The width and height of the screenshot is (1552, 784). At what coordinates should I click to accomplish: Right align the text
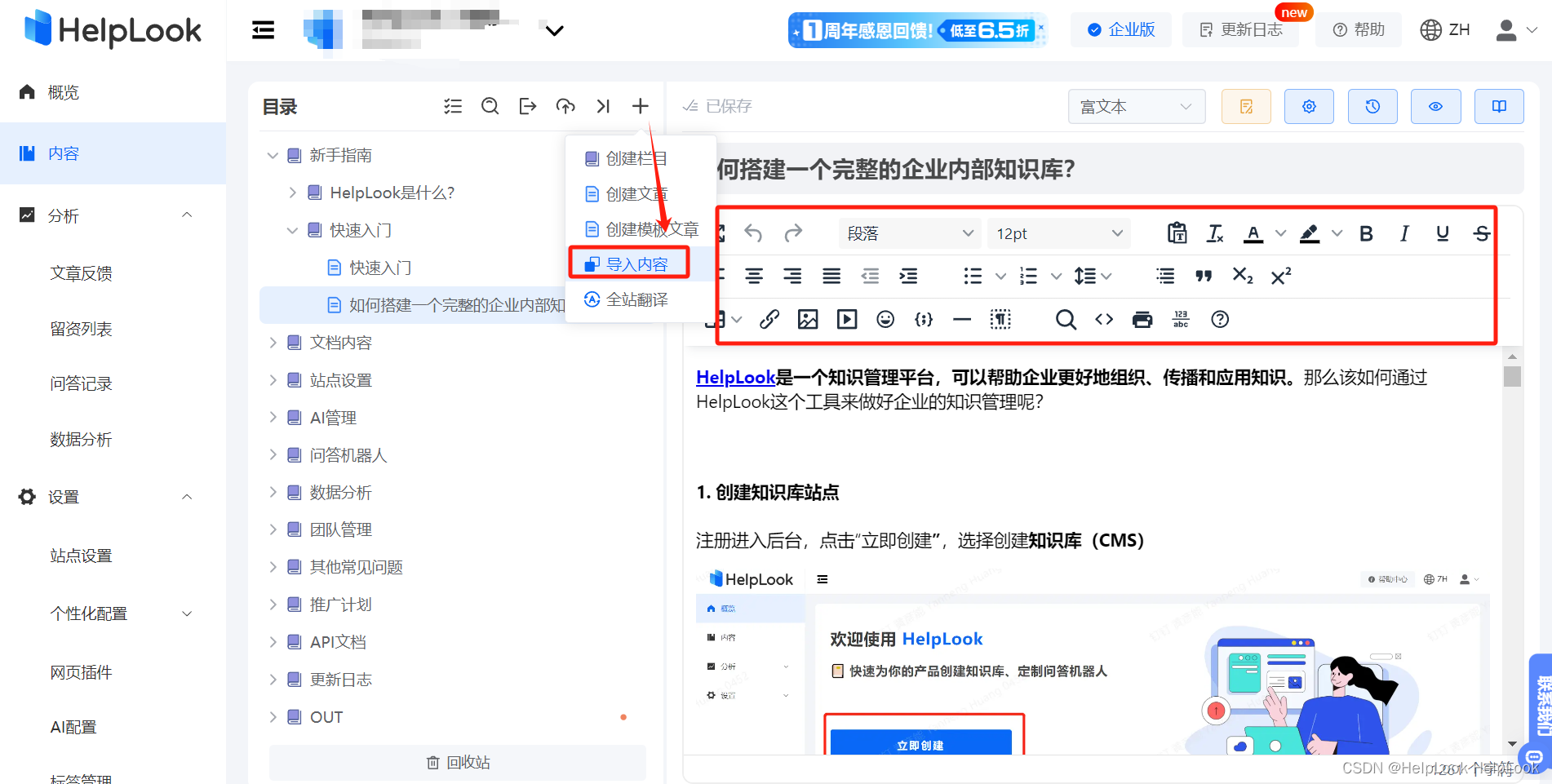coord(792,276)
